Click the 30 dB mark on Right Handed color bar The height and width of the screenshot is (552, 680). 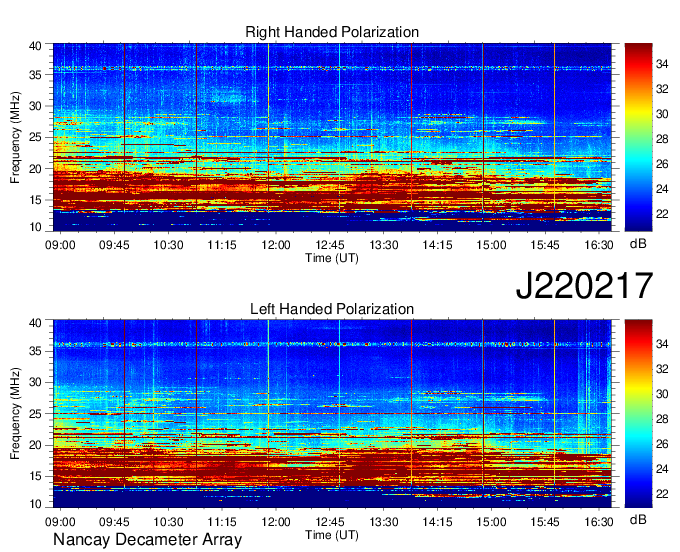coord(662,114)
